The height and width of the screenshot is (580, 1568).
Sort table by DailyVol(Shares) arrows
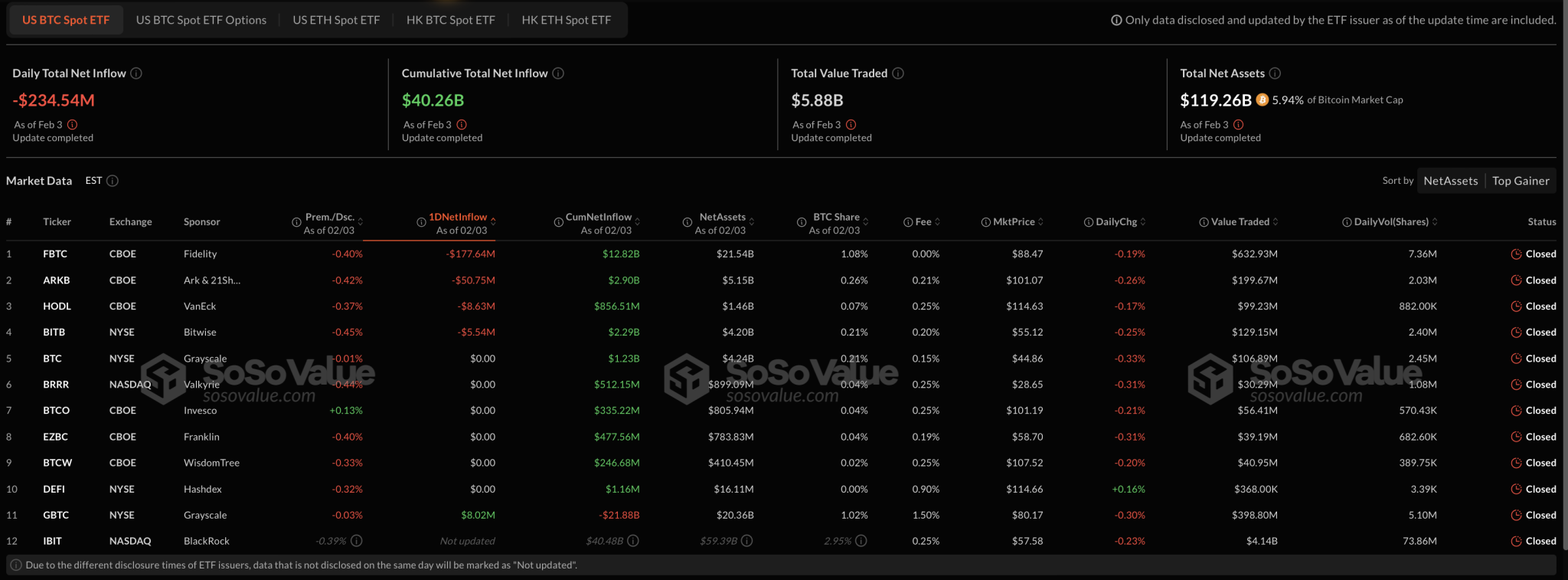[1435, 222]
